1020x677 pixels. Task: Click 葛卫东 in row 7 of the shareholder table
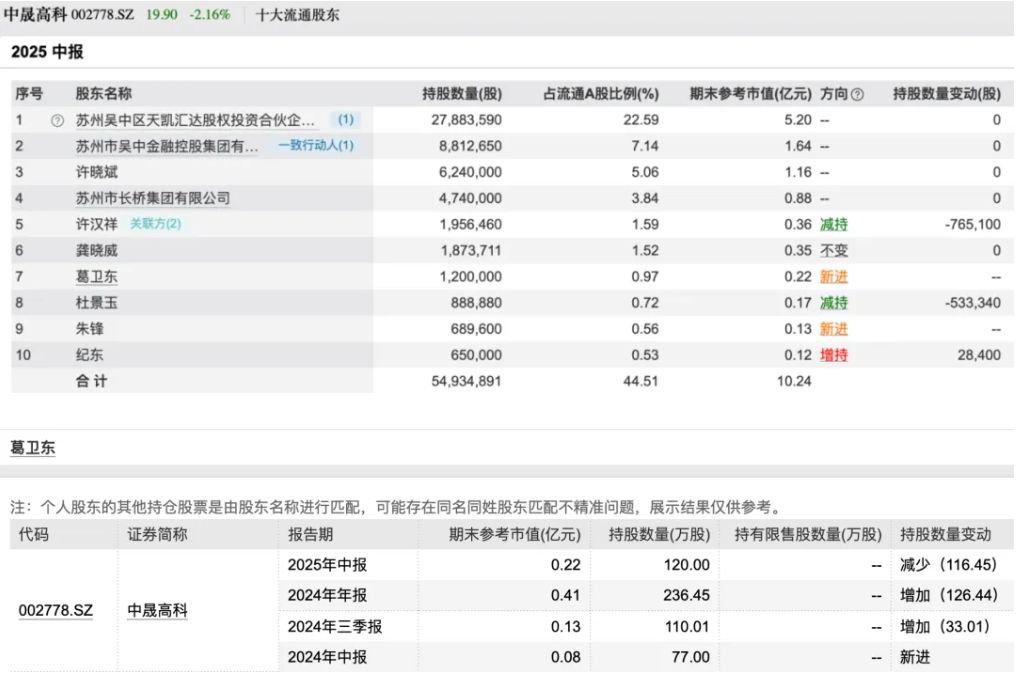coord(97,277)
